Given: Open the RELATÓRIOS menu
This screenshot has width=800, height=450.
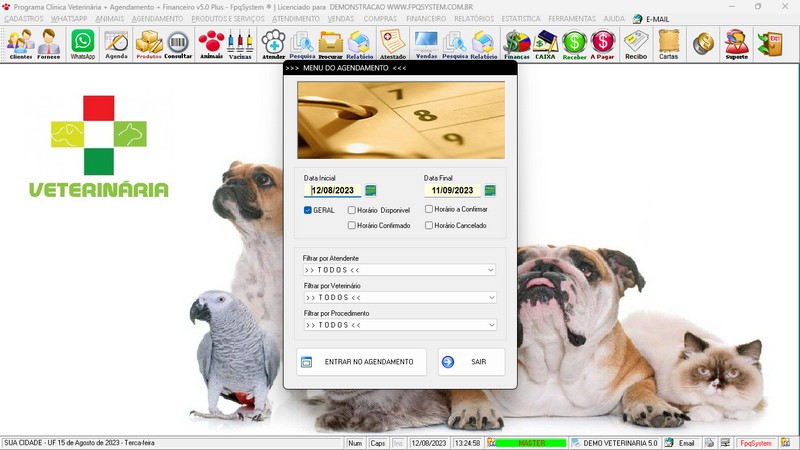Looking at the screenshot, I should pos(475,19).
